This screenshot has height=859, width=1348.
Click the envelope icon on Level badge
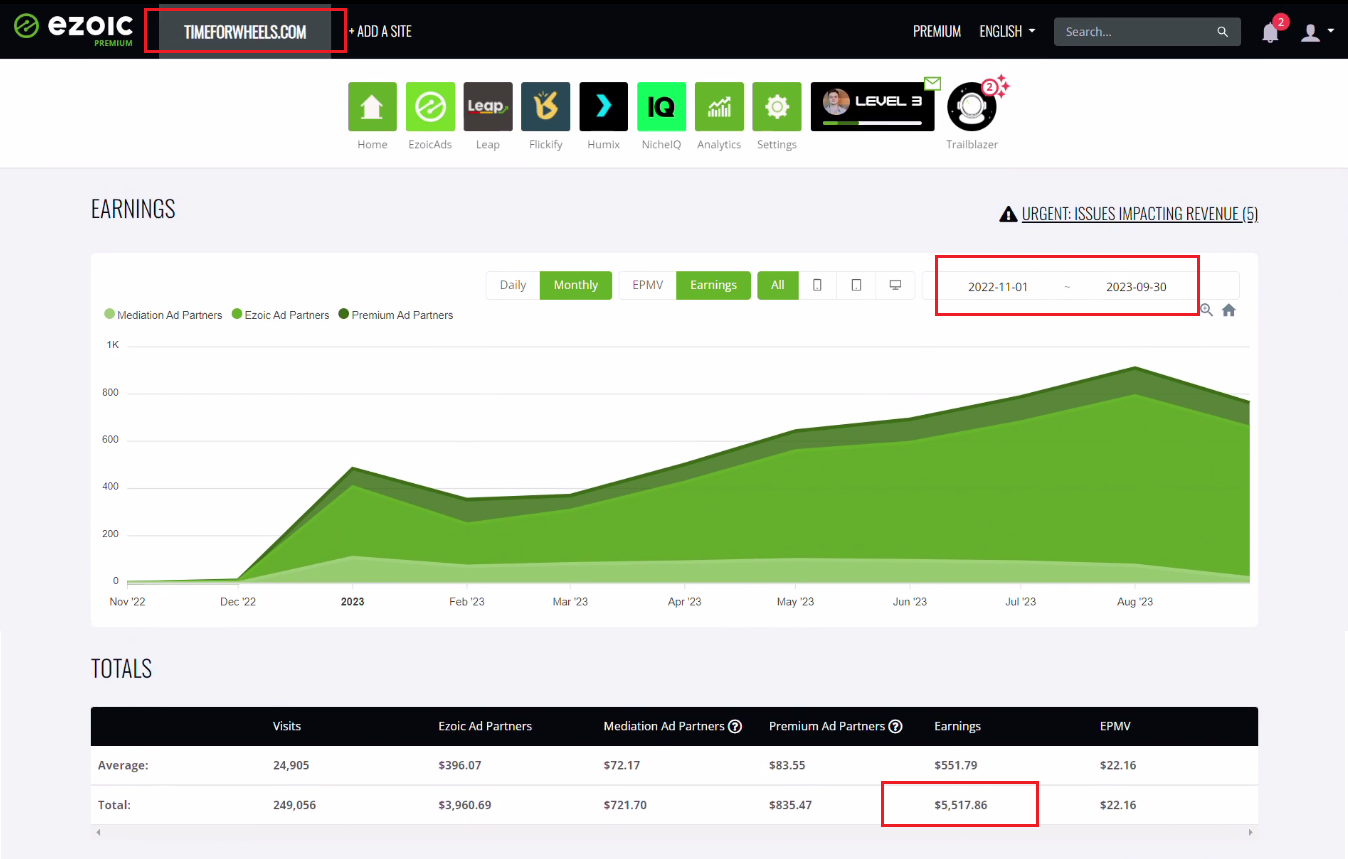tap(932, 83)
